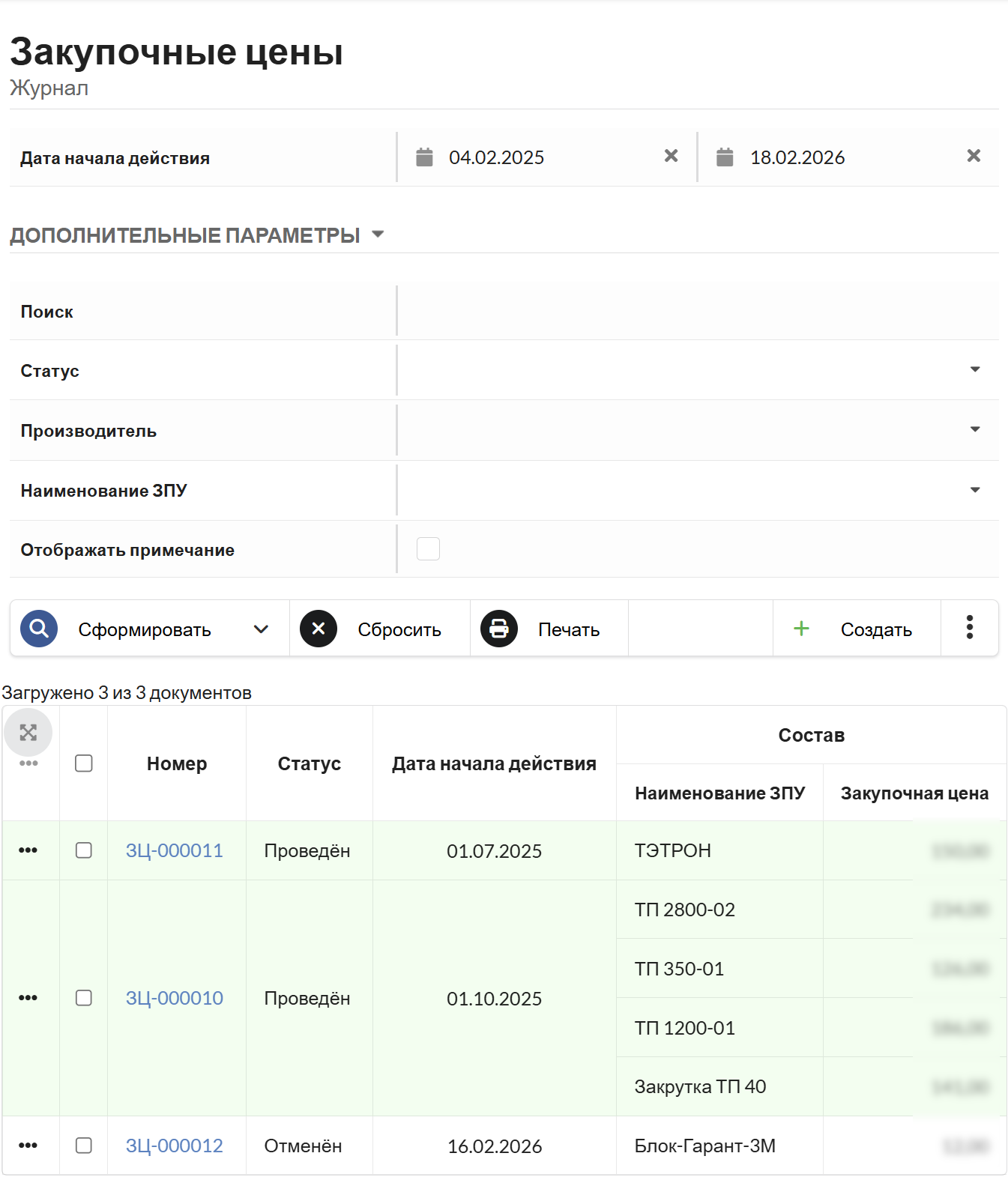Open document ЗЦ-000010
The image size is (1008, 1180).
coord(175,998)
